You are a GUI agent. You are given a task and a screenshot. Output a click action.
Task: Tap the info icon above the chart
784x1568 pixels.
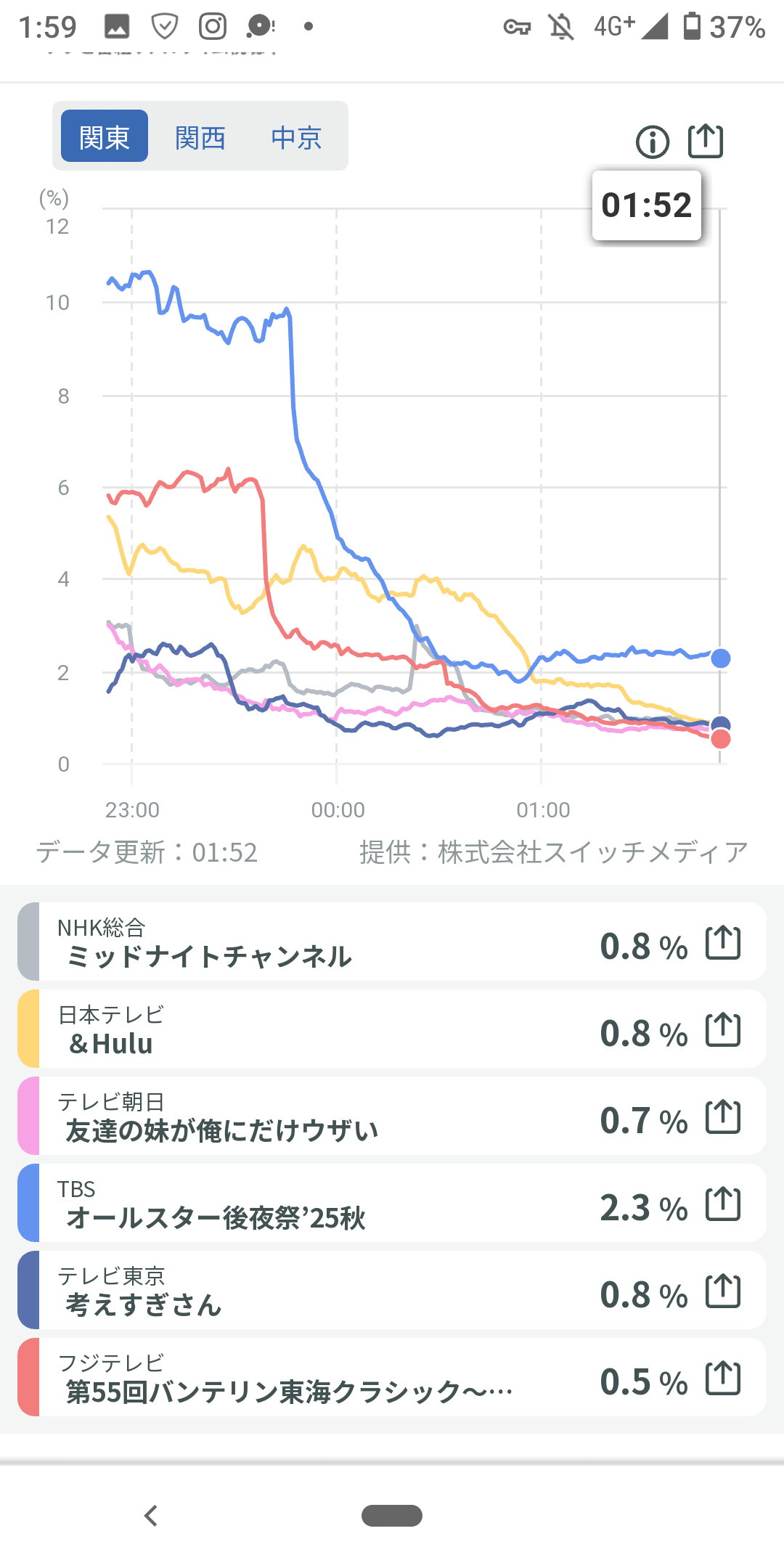pos(652,142)
